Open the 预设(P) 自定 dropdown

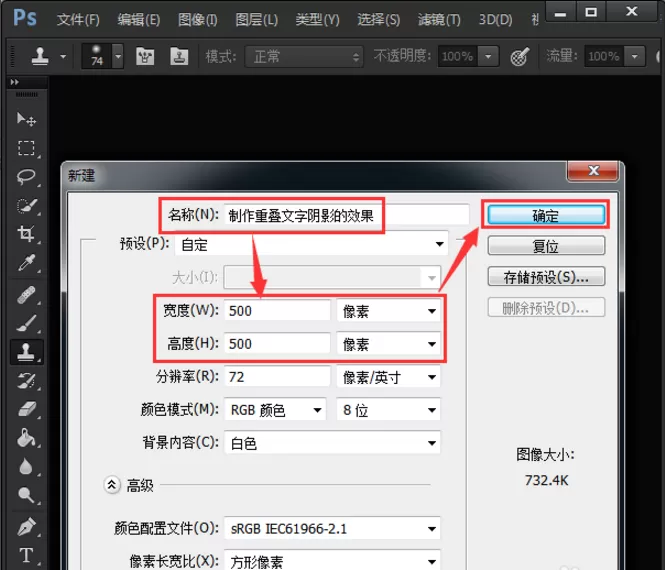tap(311, 244)
